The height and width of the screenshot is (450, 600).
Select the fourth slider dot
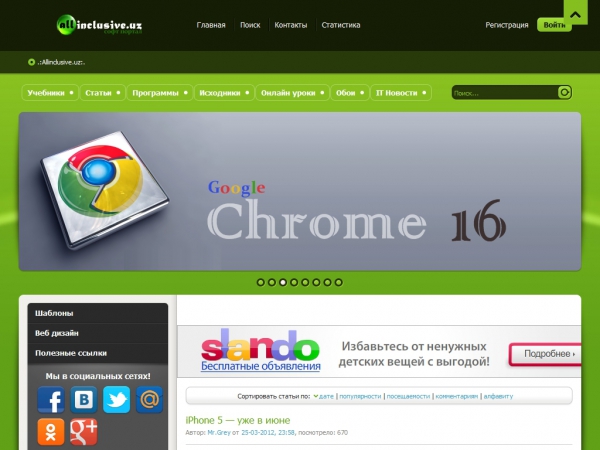pos(294,282)
